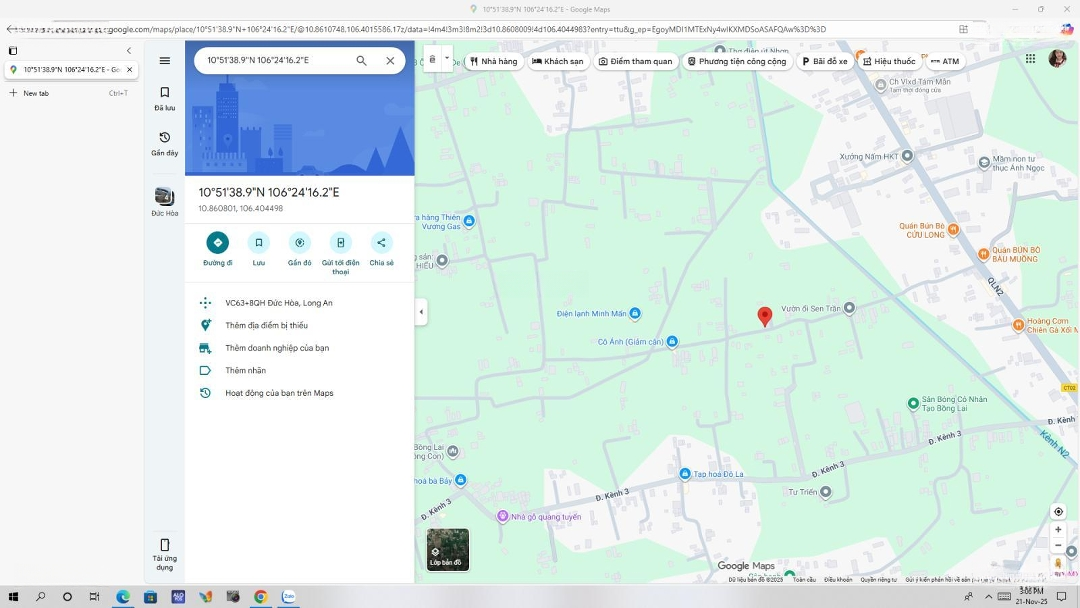Toggle the Lớp bản đồ satellite layer thumbnail
The image size is (1080, 608).
coord(447,549)
